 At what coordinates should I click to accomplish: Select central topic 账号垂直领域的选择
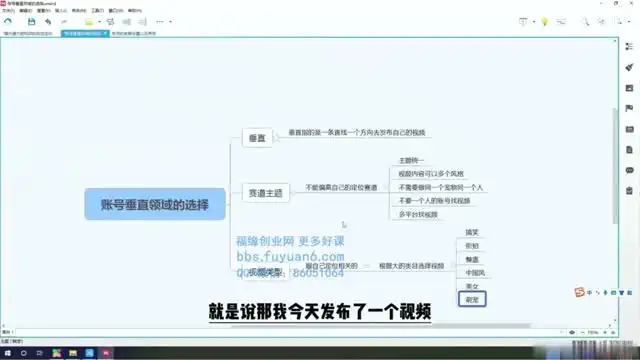click(x=155, y=204)
